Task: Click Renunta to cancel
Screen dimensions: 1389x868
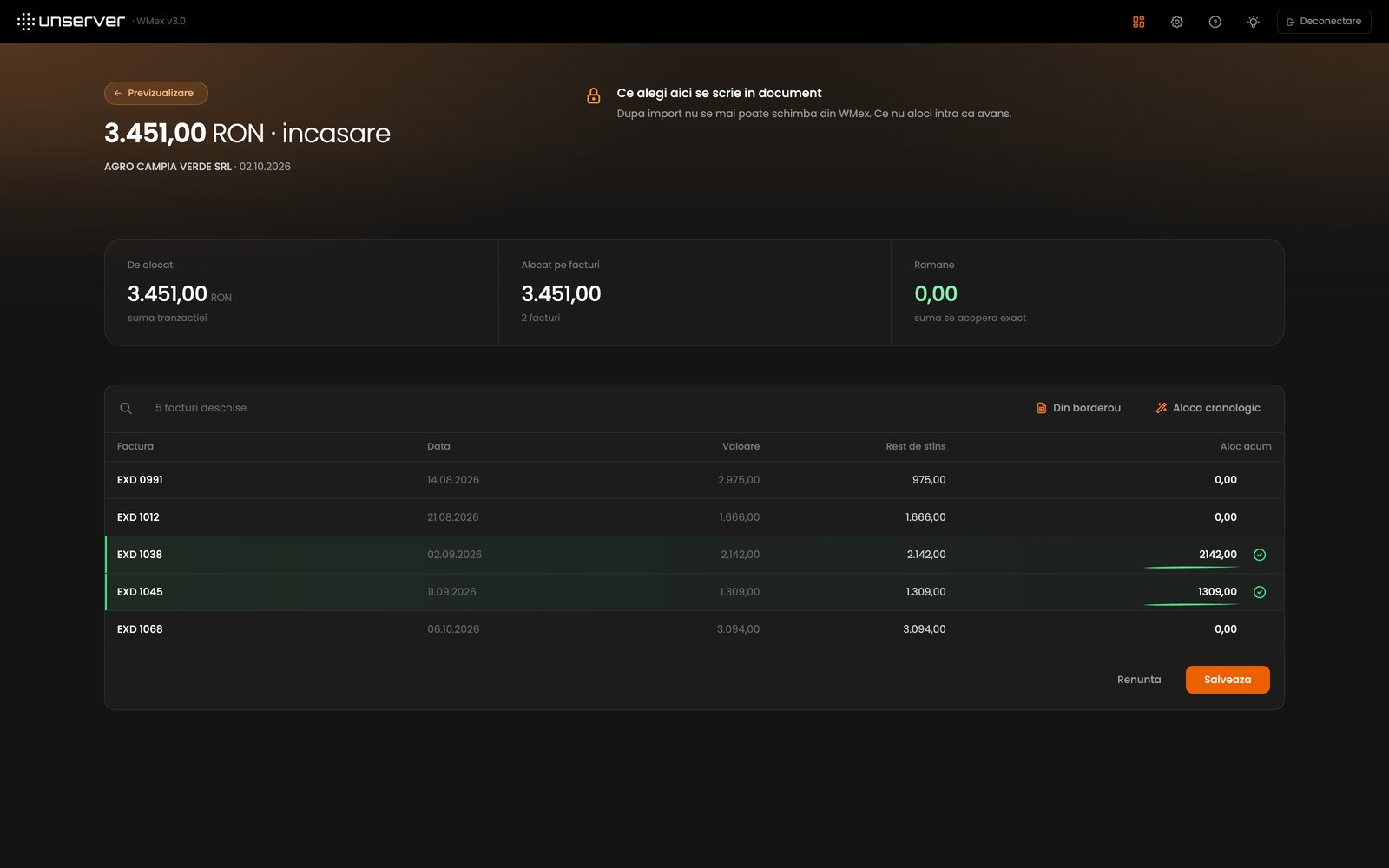Action: point(1139,680)
